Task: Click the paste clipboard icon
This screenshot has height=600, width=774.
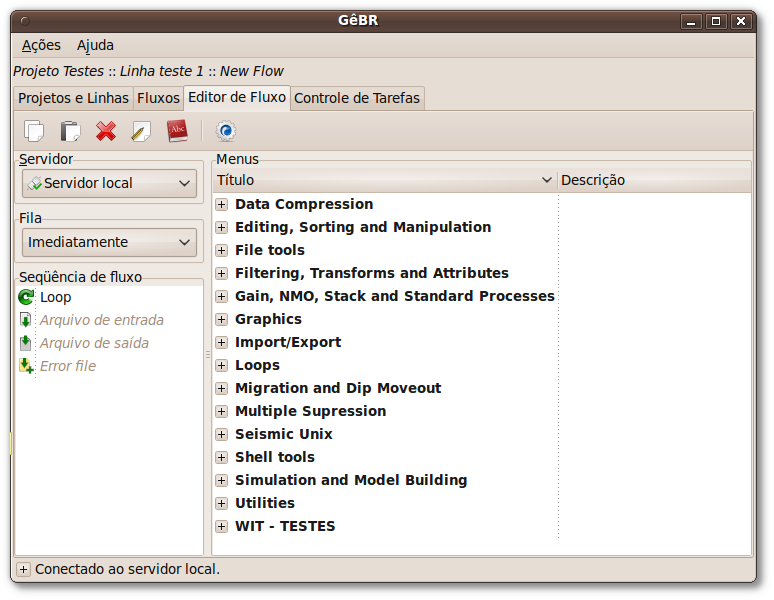Action: pos(70,131)
